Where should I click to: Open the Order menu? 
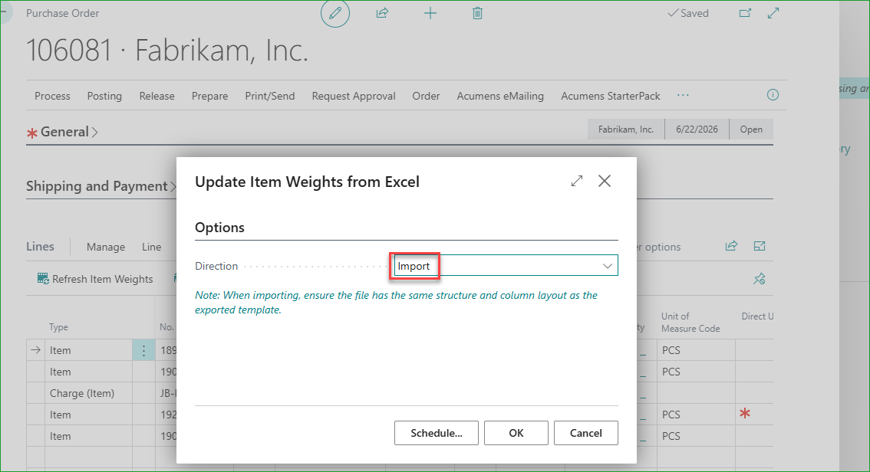(x=426, y=96)
